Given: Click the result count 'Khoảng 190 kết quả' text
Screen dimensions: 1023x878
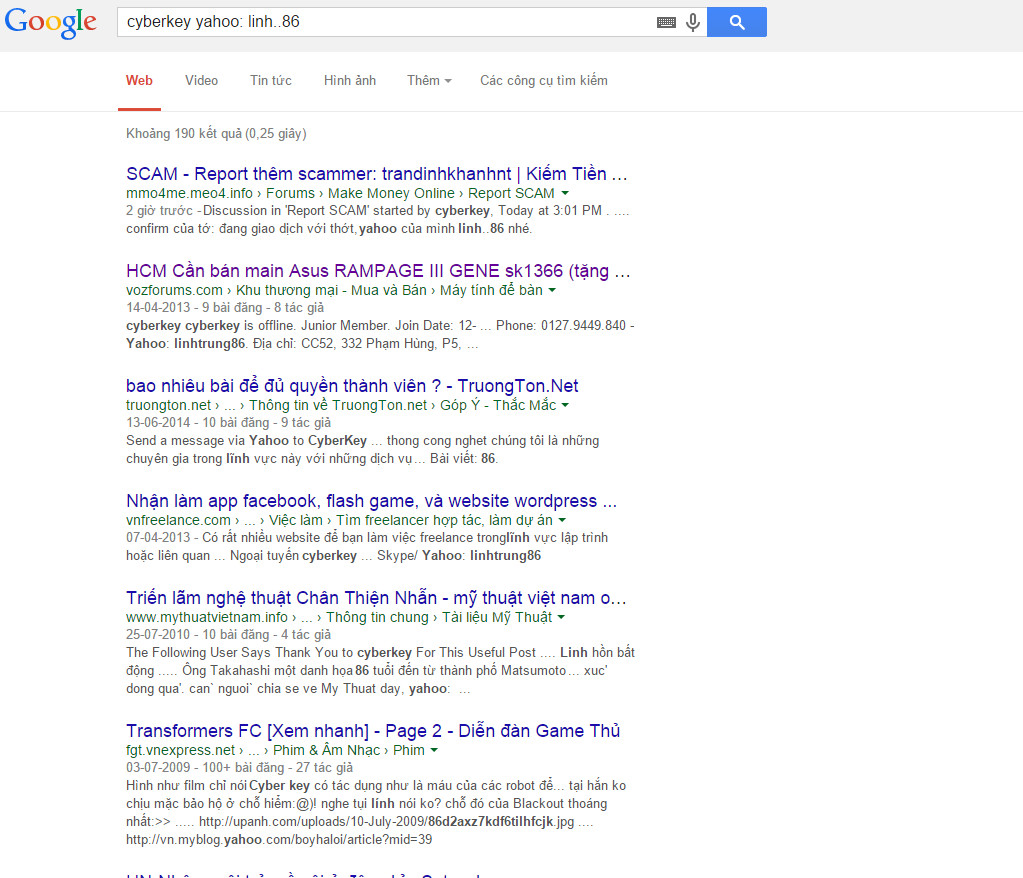Looking at the screenshot, I should pyautogui.click(x=184, y=134).
